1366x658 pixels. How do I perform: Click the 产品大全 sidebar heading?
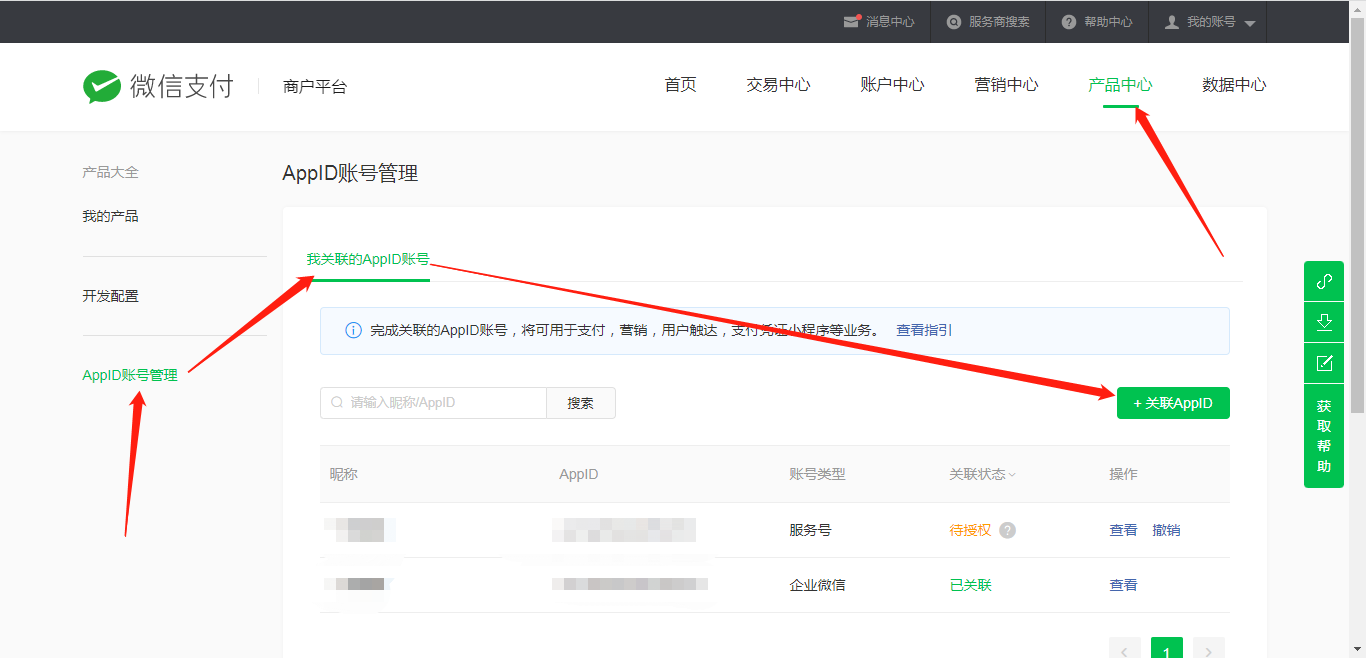(110, 172)
